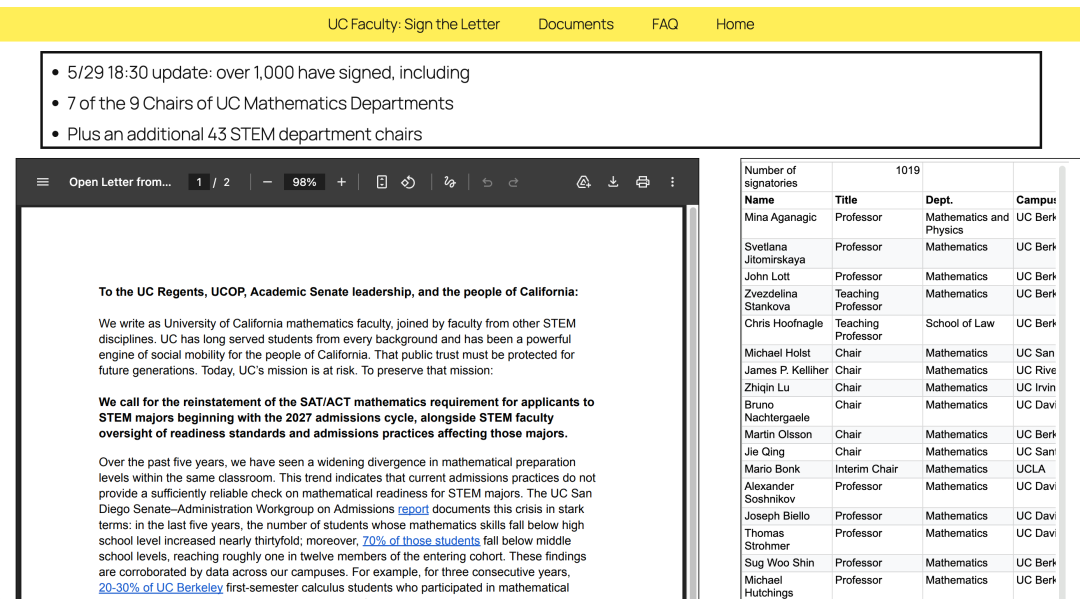Viewport: 1080px width, 599px height.
Task: Go to the Documents page
Action: point(576,24)
